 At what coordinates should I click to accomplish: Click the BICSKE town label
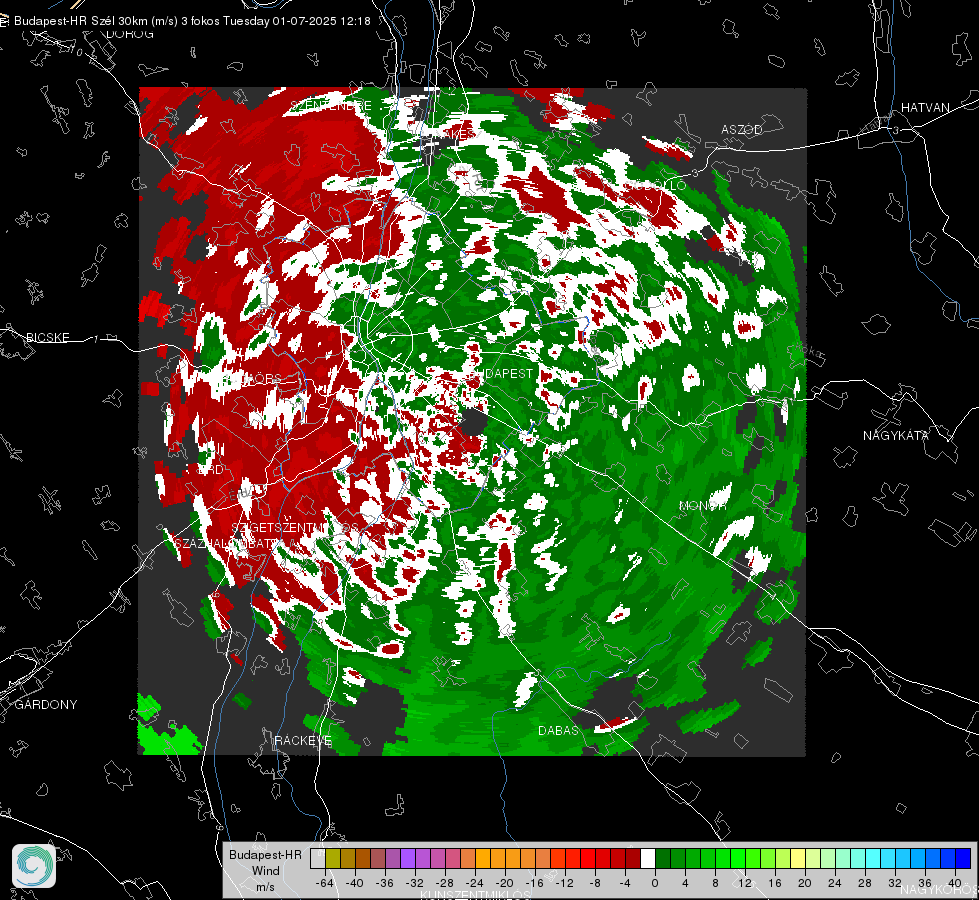[47, 337]
